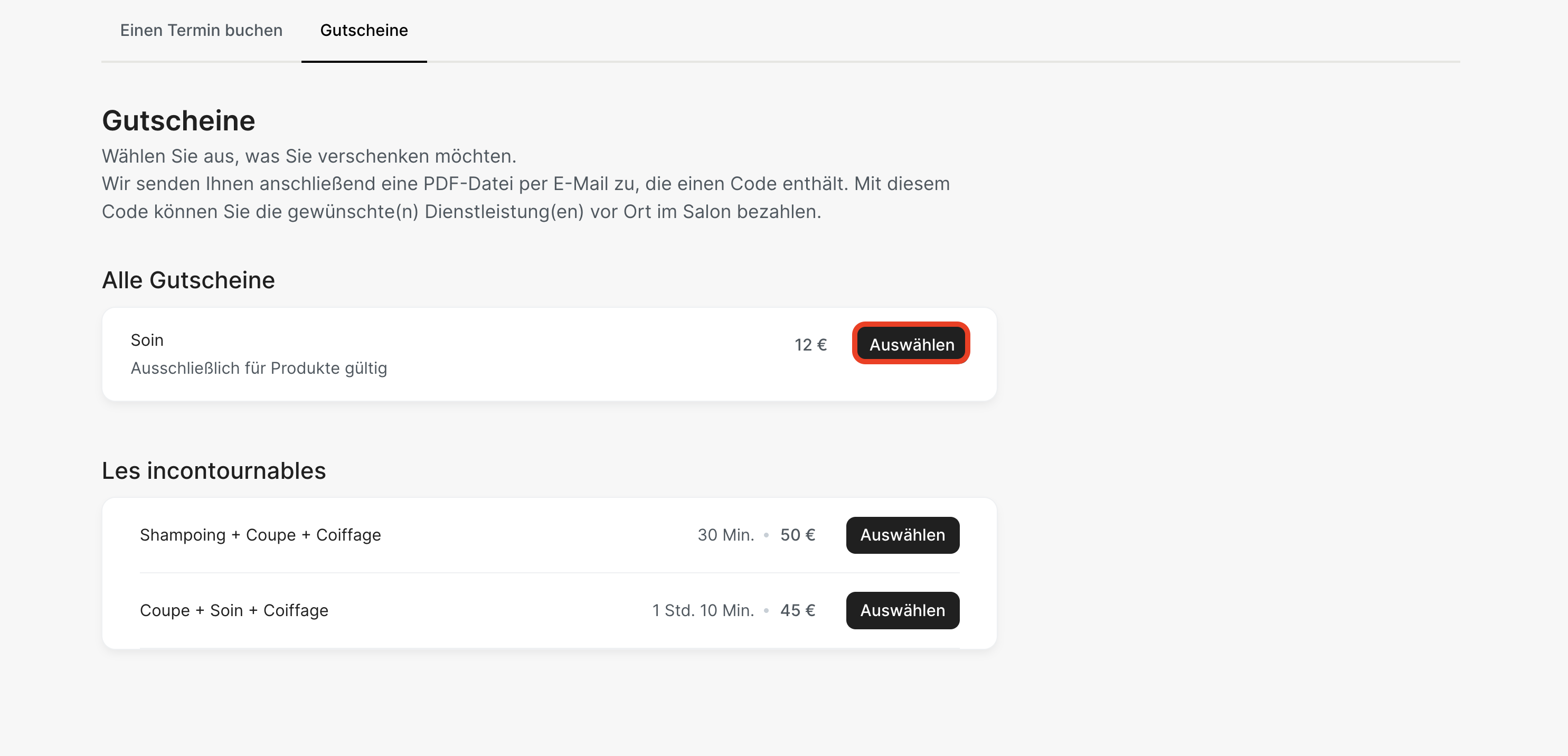The image size is (1568, 756).
Task: Click the sentence mentioning the PDF-Datei
Action: 525,183
